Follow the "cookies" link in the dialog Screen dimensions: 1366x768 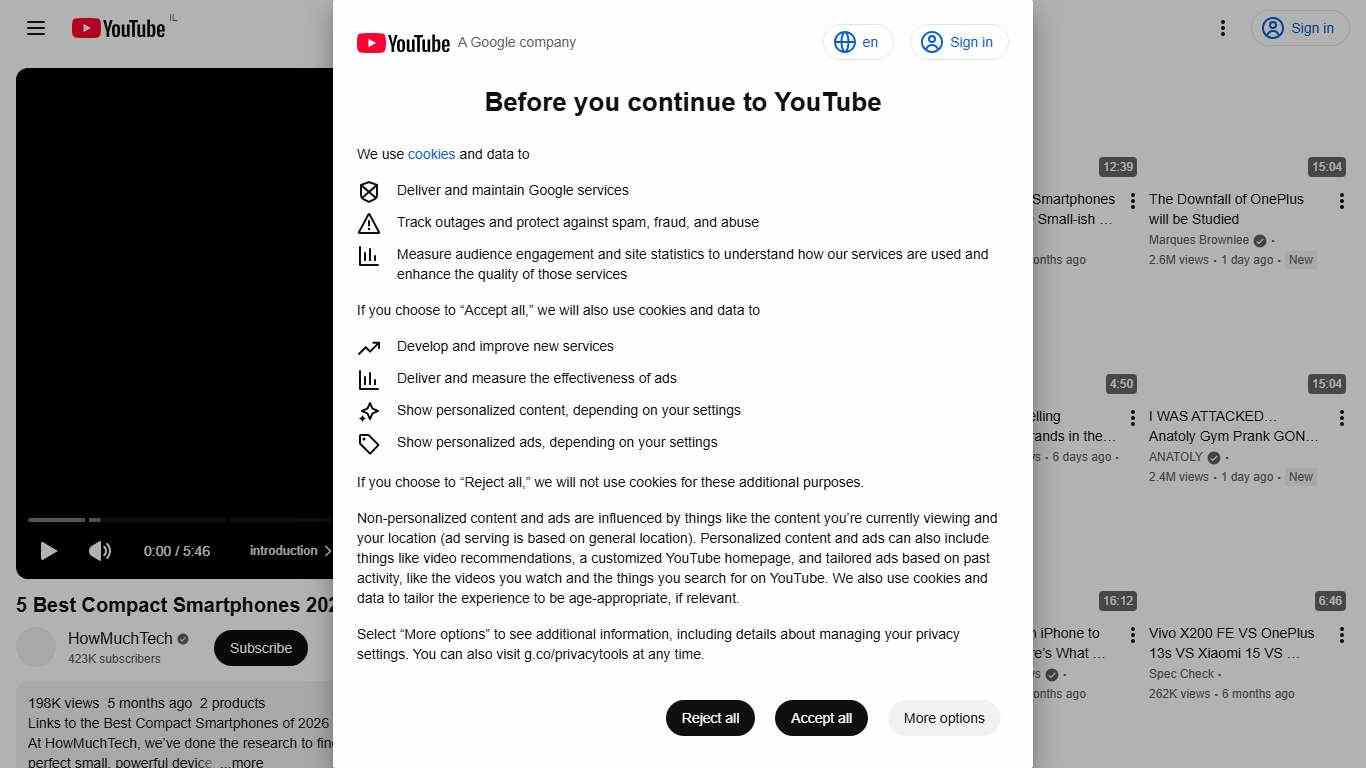click(x=431, y=154)
